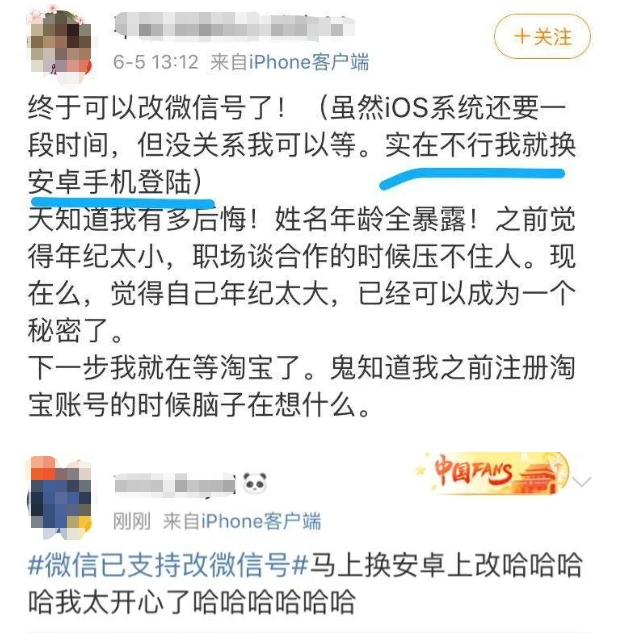Image resolution: width=630 pixels, height=633 pixels.
Task: Click the paragraph starting 天知道我有多后悔
Action: (x=301, y=275)
